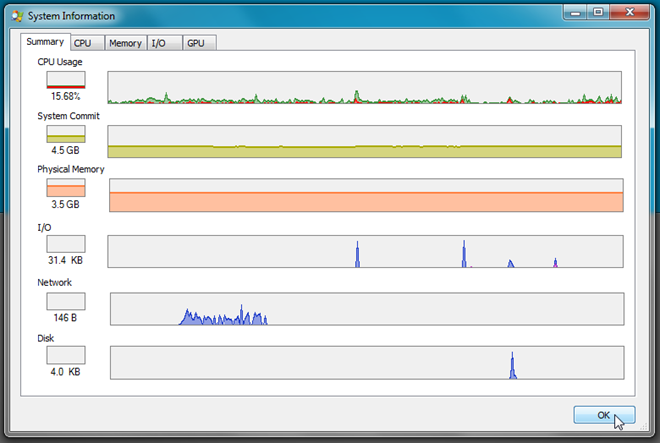The height and width of the screenshot is (443, 660).
Task: Click the Disk history graph
Action: [x=367, y=363]
